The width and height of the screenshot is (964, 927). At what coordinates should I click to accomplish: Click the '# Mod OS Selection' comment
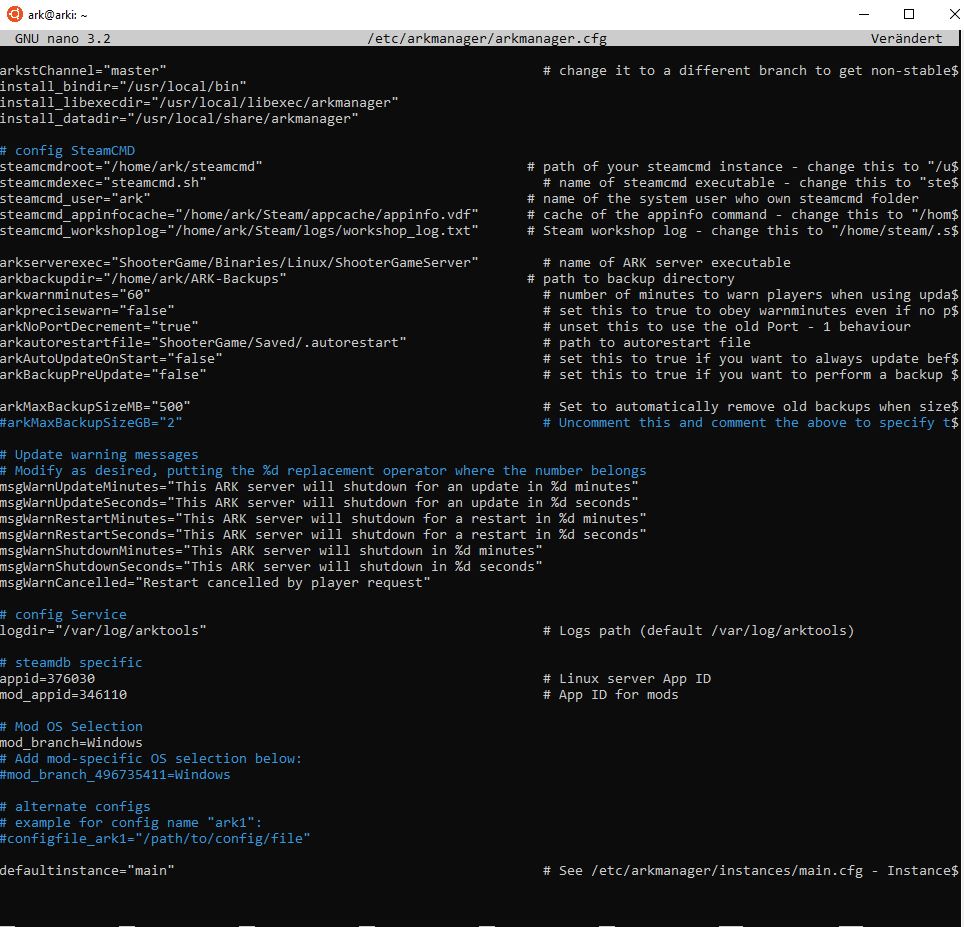[x=71, y=726]
